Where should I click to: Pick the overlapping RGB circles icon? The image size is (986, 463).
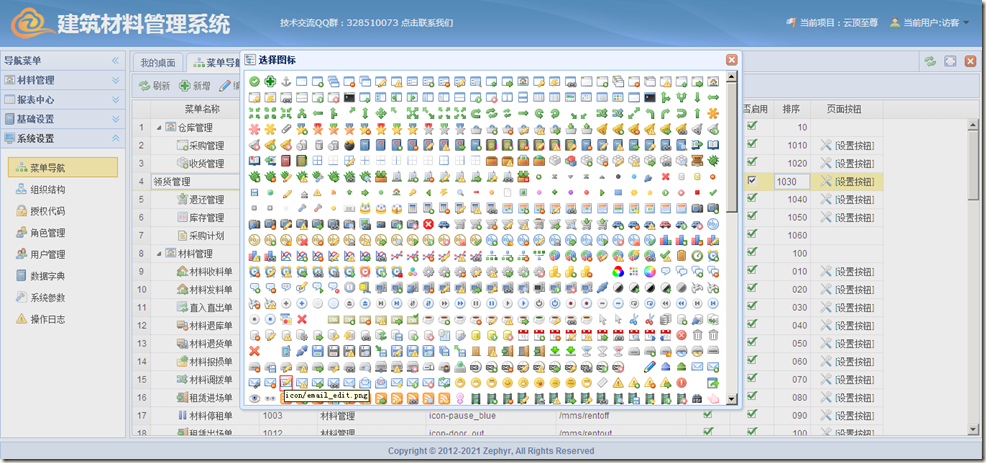617,272
